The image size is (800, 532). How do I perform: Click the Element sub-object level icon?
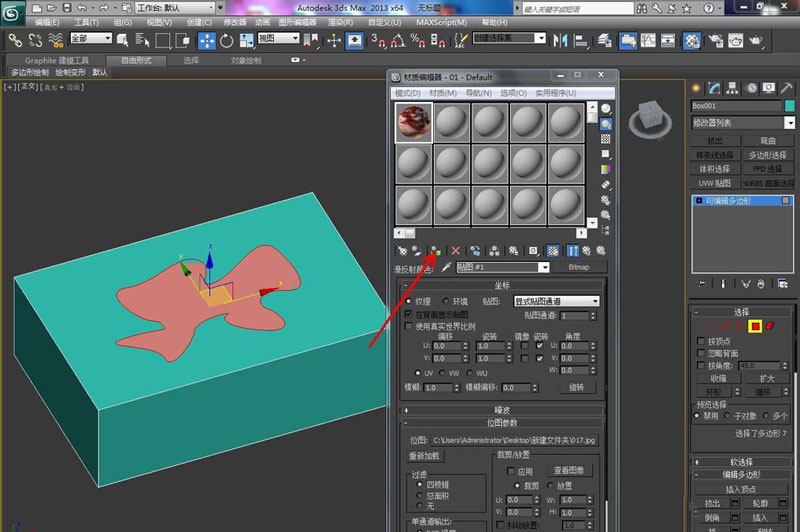[772, 327]
